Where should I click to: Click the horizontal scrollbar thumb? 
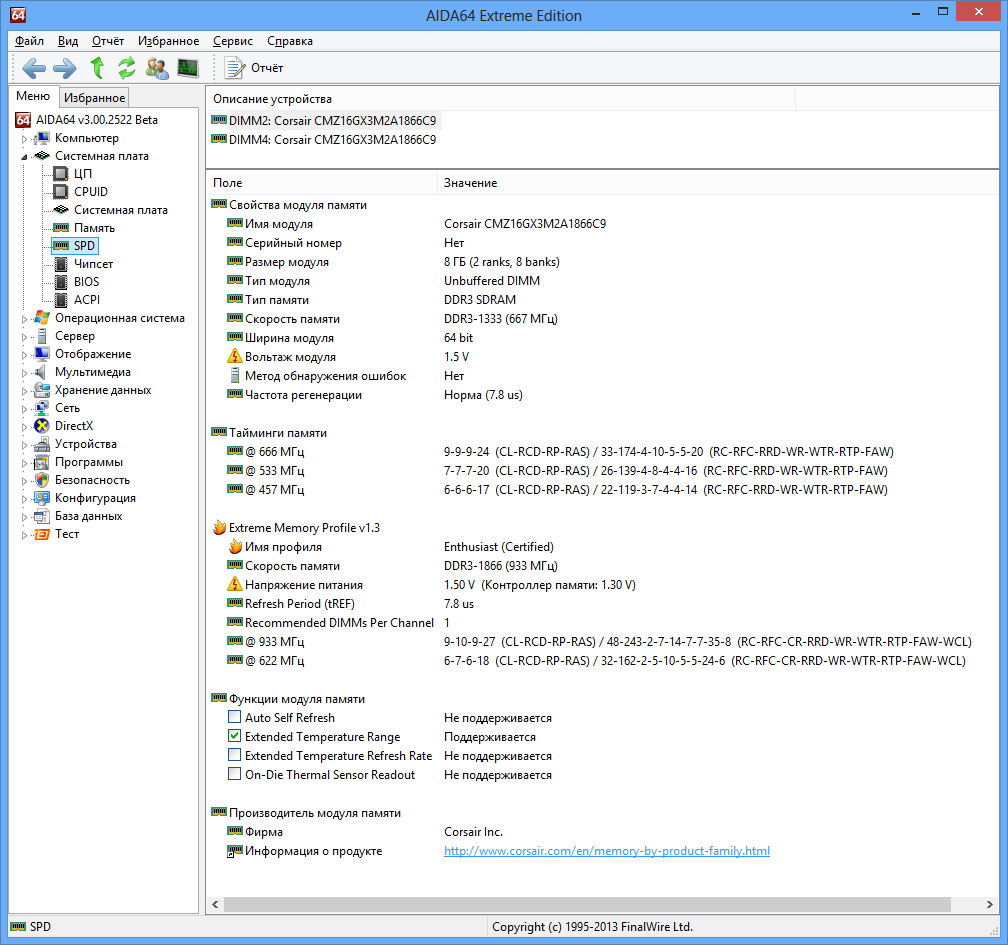click(587, 904)
